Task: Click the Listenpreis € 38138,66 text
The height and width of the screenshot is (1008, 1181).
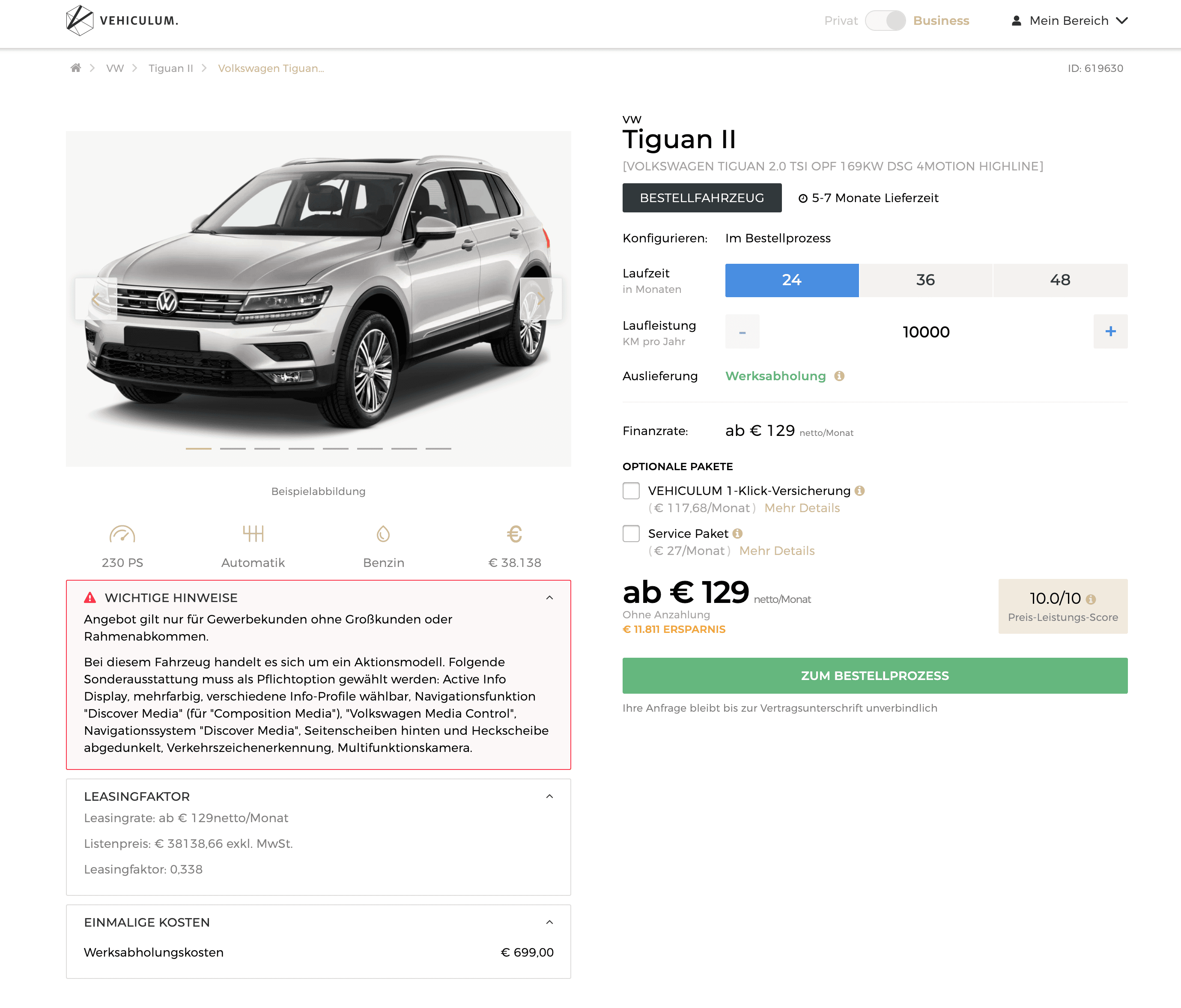Action: click(x=188, y=843)
